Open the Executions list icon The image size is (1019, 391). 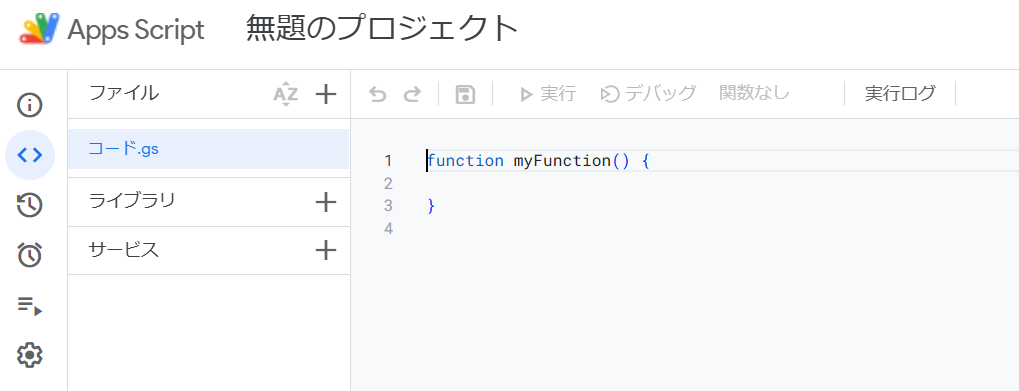[29, 305]
